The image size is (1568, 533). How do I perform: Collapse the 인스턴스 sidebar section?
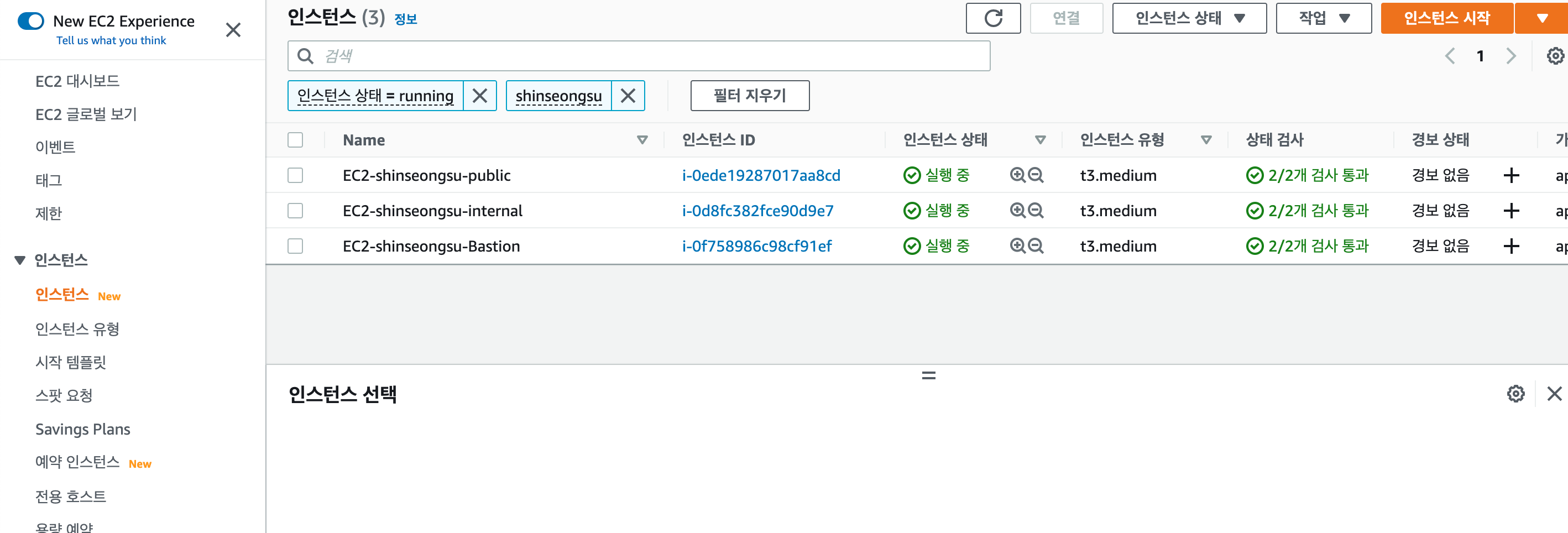tap(20, 260)
